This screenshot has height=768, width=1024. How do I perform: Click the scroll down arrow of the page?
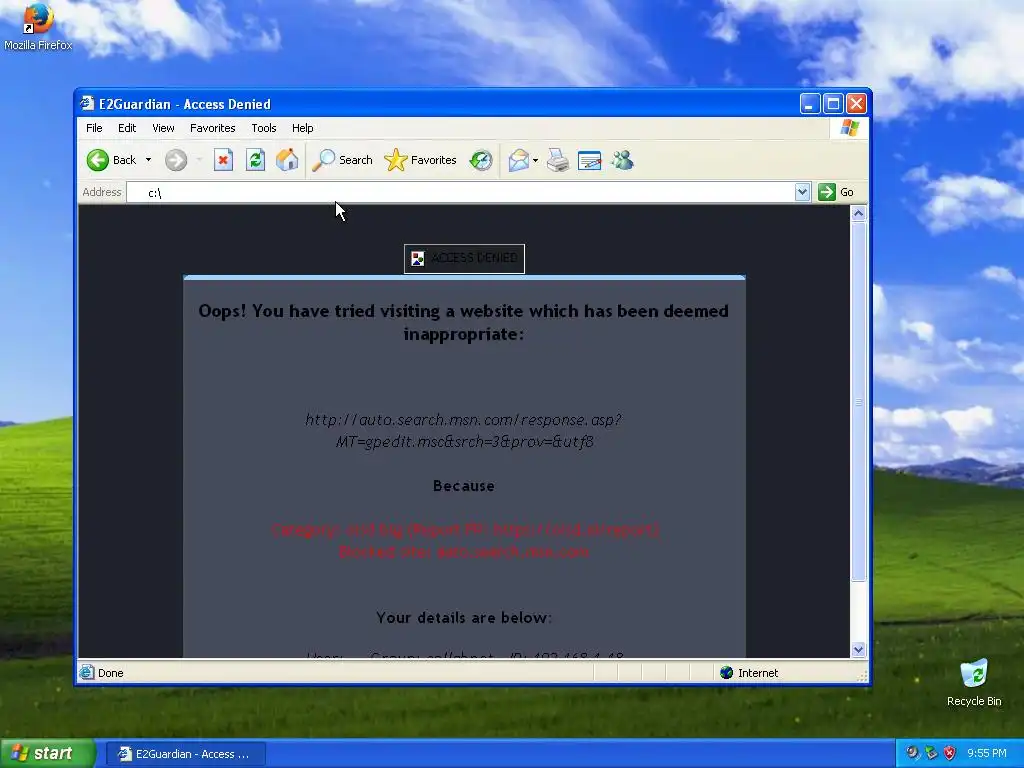858,649
